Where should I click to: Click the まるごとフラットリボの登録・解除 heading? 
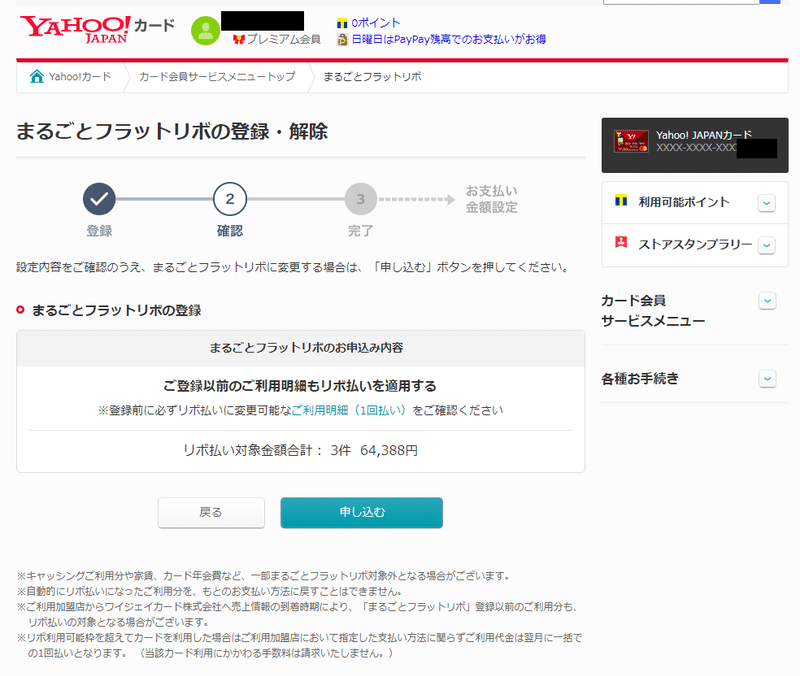[172, 132]
